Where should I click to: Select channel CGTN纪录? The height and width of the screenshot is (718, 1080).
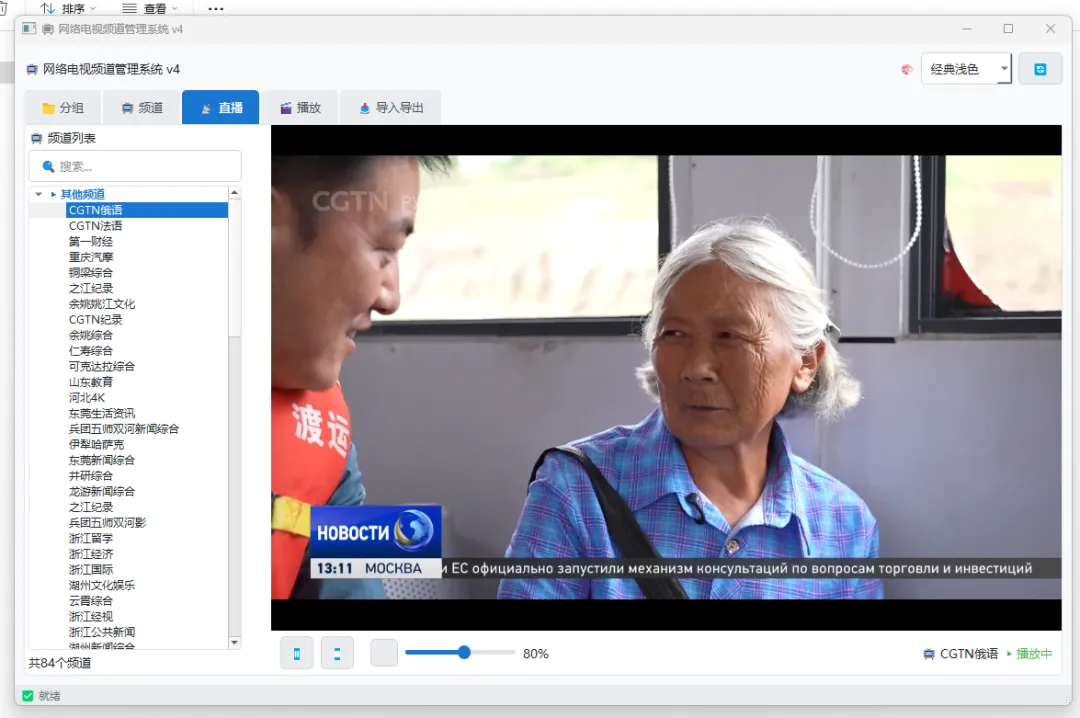click(x=95, y=320)
